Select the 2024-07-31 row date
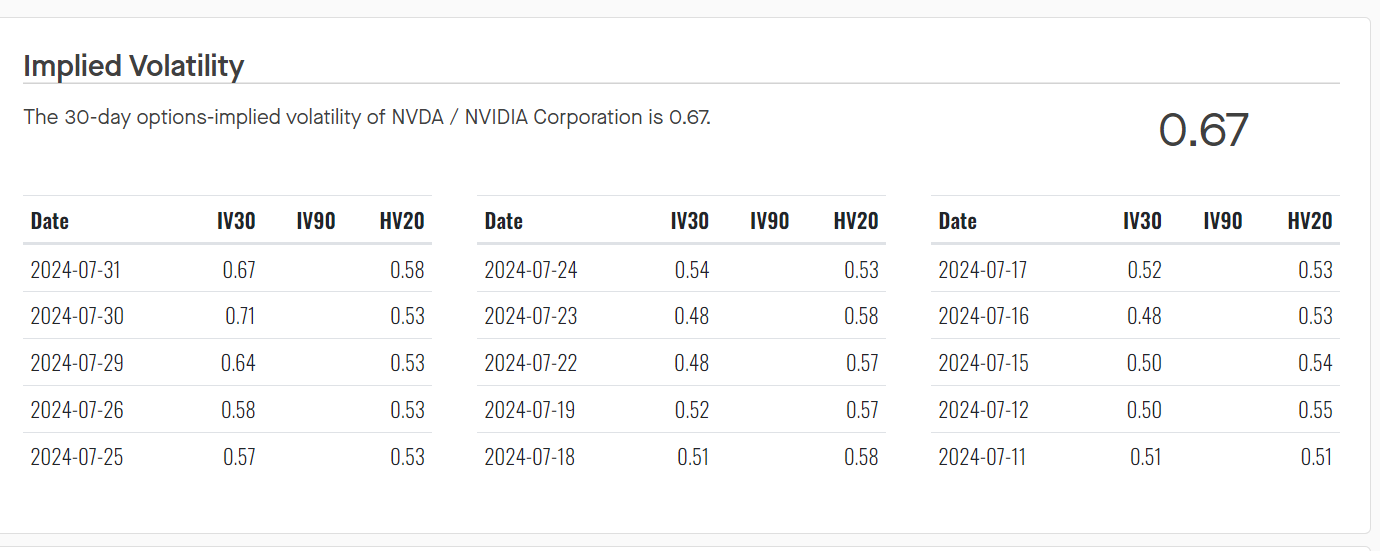 pos(76,270)
